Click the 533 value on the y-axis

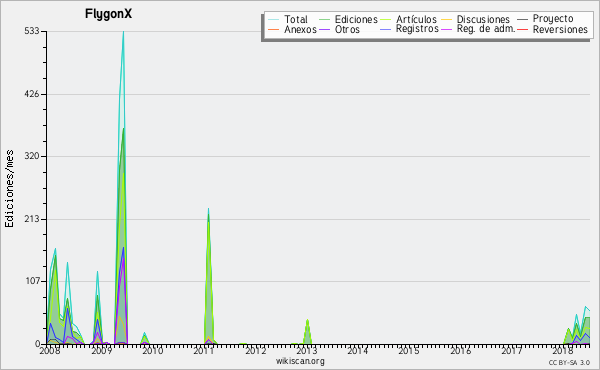(32, 31)
